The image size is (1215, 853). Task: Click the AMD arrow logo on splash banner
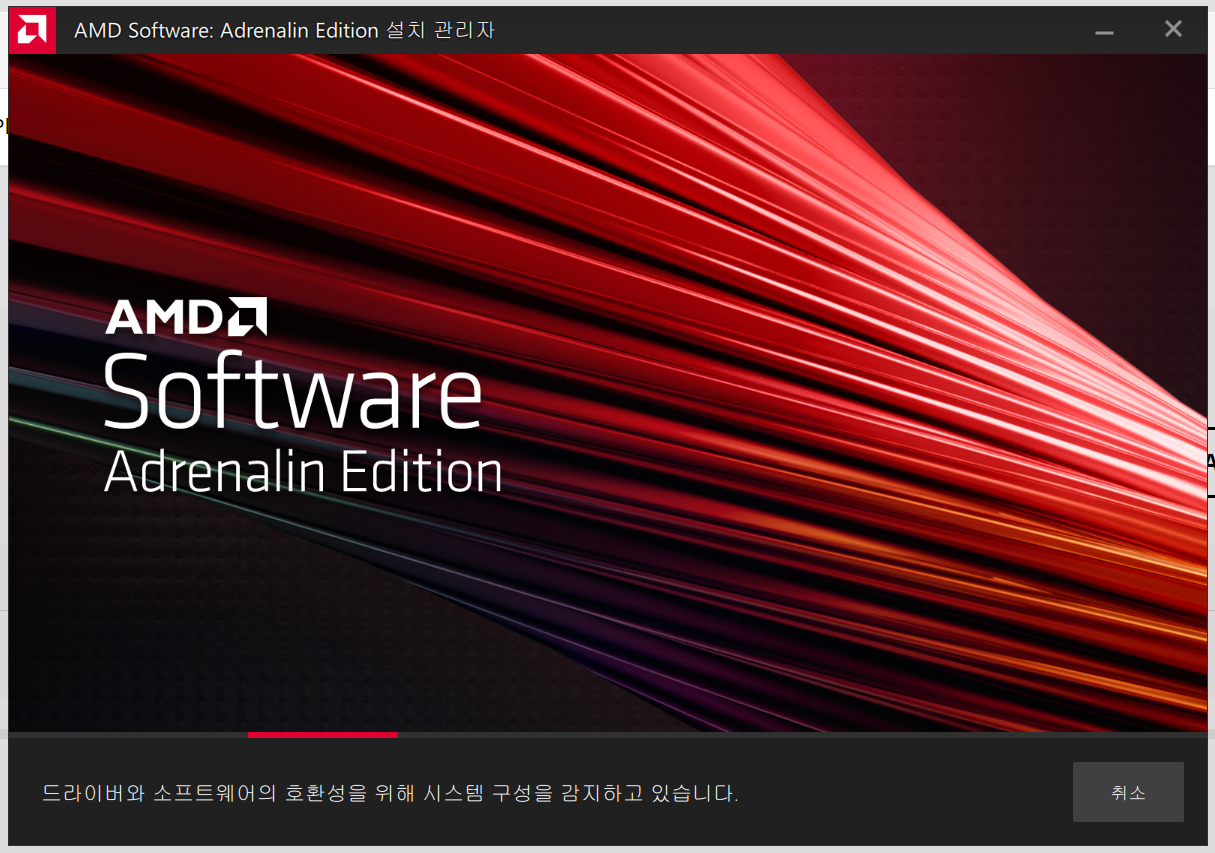point(247,316)
